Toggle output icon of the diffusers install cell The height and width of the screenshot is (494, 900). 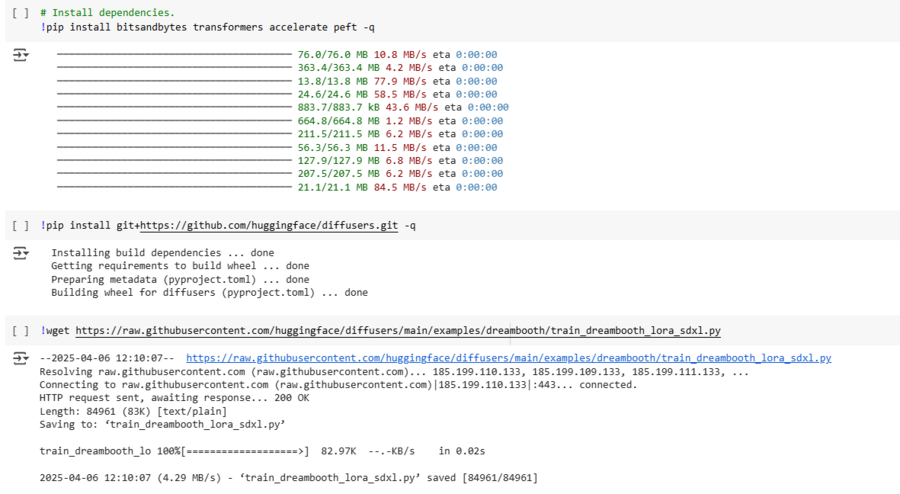[20, 254]
